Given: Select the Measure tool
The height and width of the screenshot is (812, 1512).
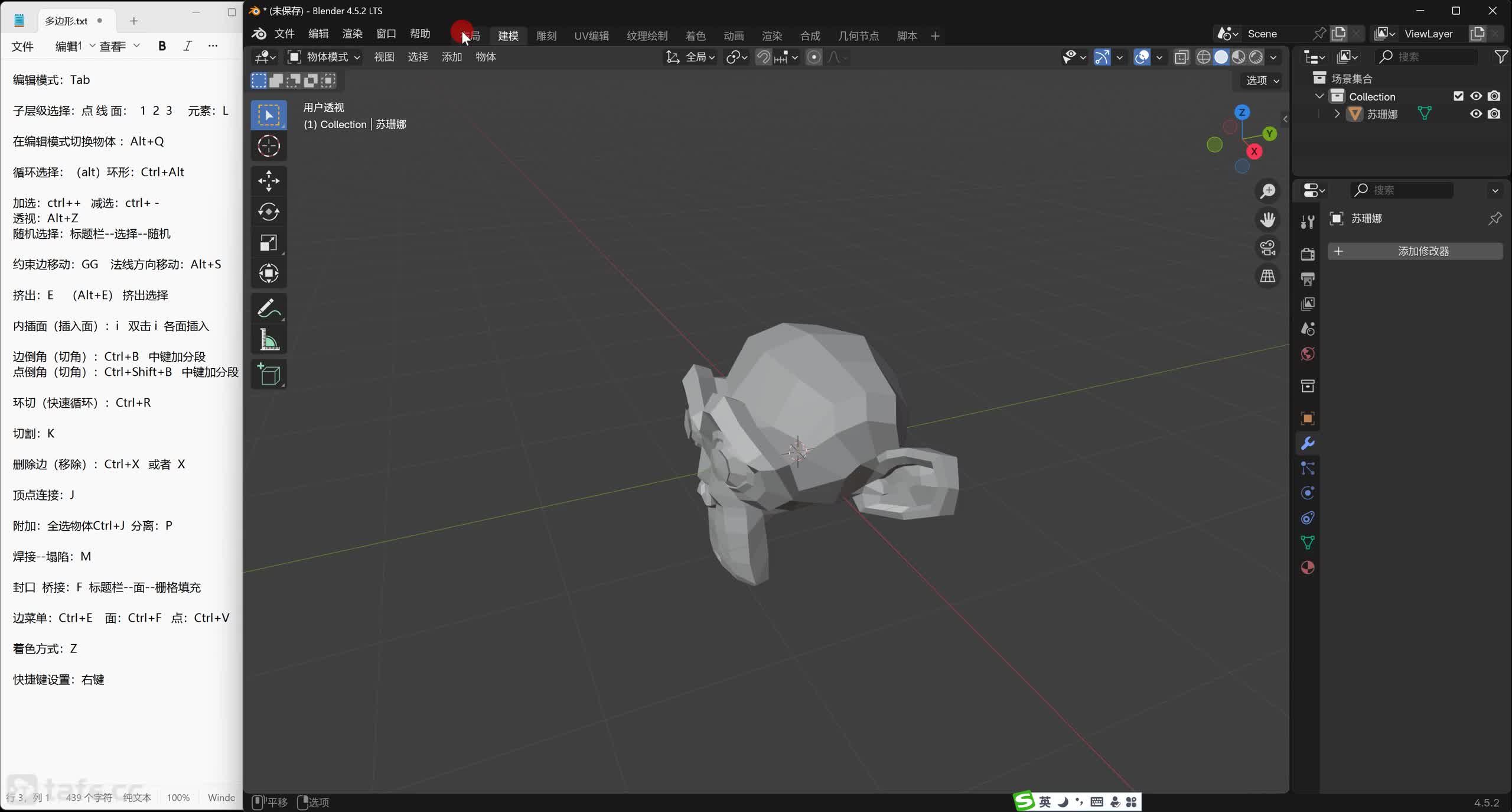Looking at the screenshot, I should (x=269, y=340).
